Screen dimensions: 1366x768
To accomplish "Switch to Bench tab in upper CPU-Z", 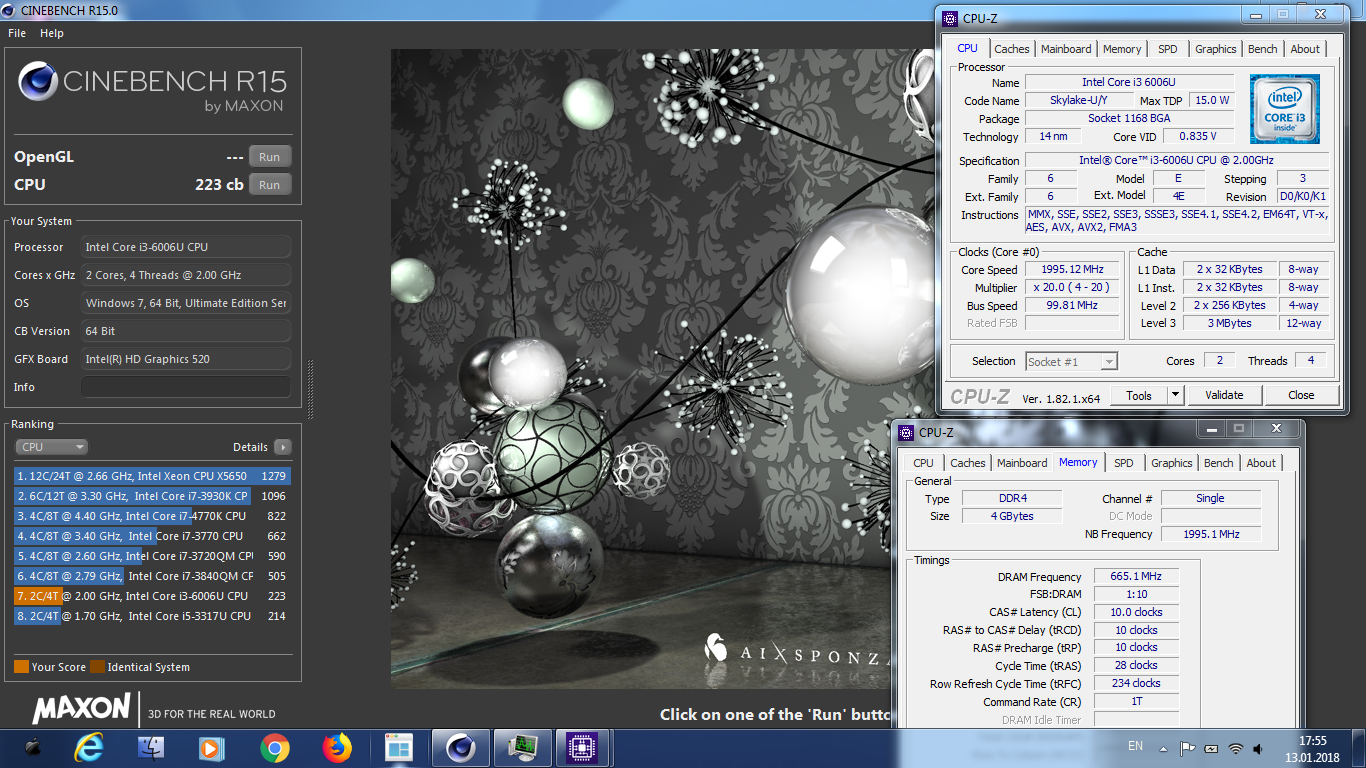I will coord(1263,49).
